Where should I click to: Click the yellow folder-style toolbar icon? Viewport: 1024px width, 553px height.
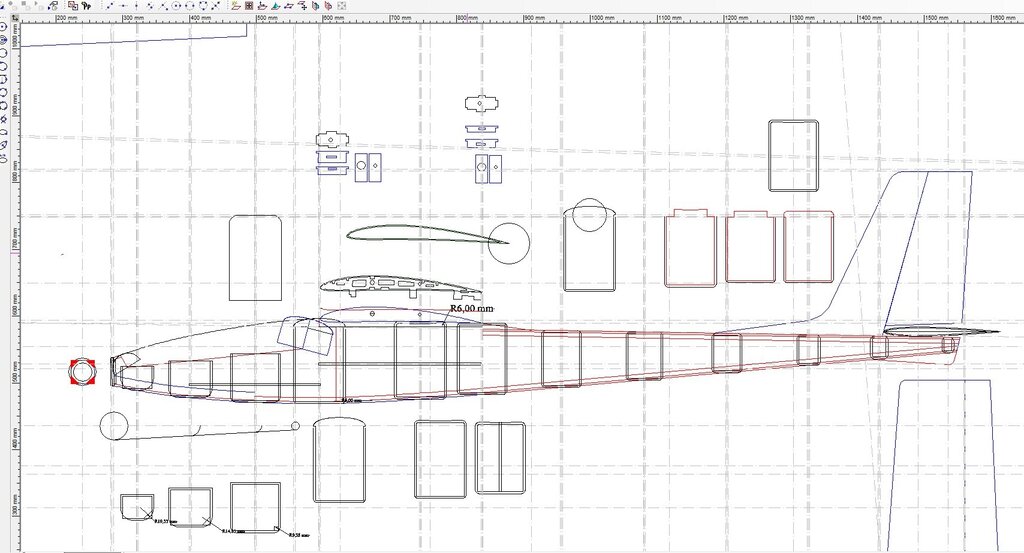[235, 5]
